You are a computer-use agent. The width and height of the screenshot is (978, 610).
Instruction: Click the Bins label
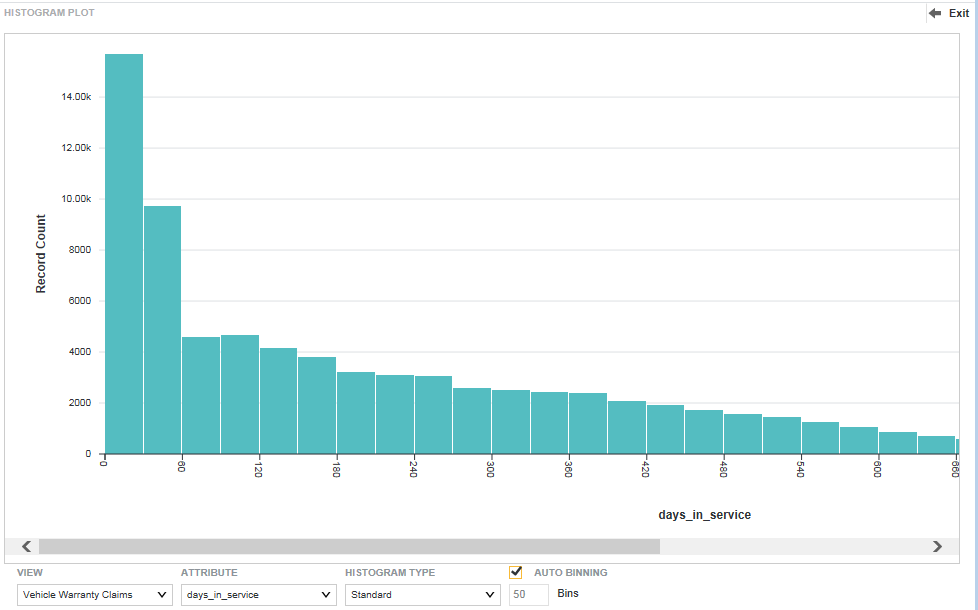[x=566, y=594]
